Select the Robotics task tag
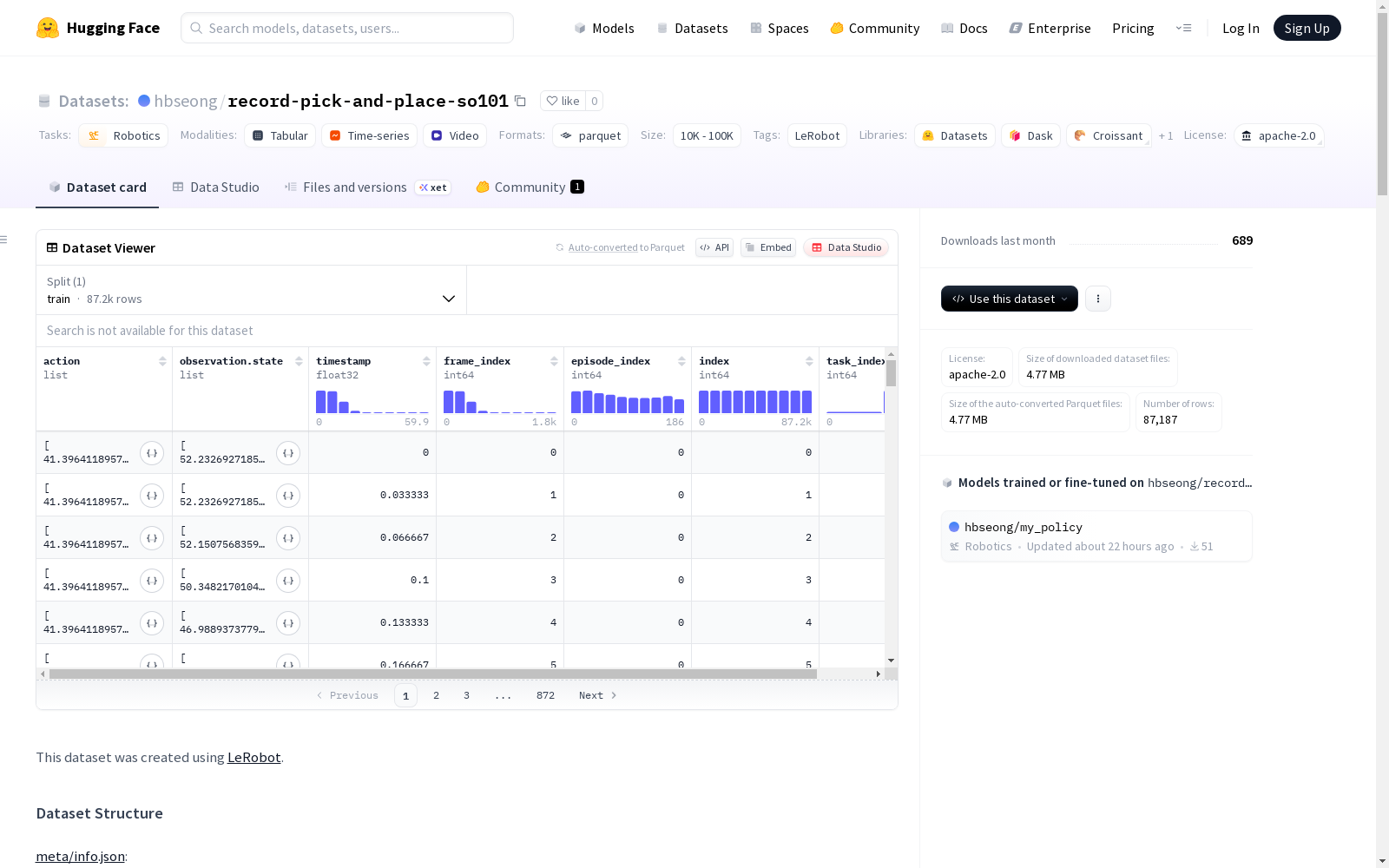This screenshot has width=1389, height=868. pyautogui.click(x=124, y=135)
